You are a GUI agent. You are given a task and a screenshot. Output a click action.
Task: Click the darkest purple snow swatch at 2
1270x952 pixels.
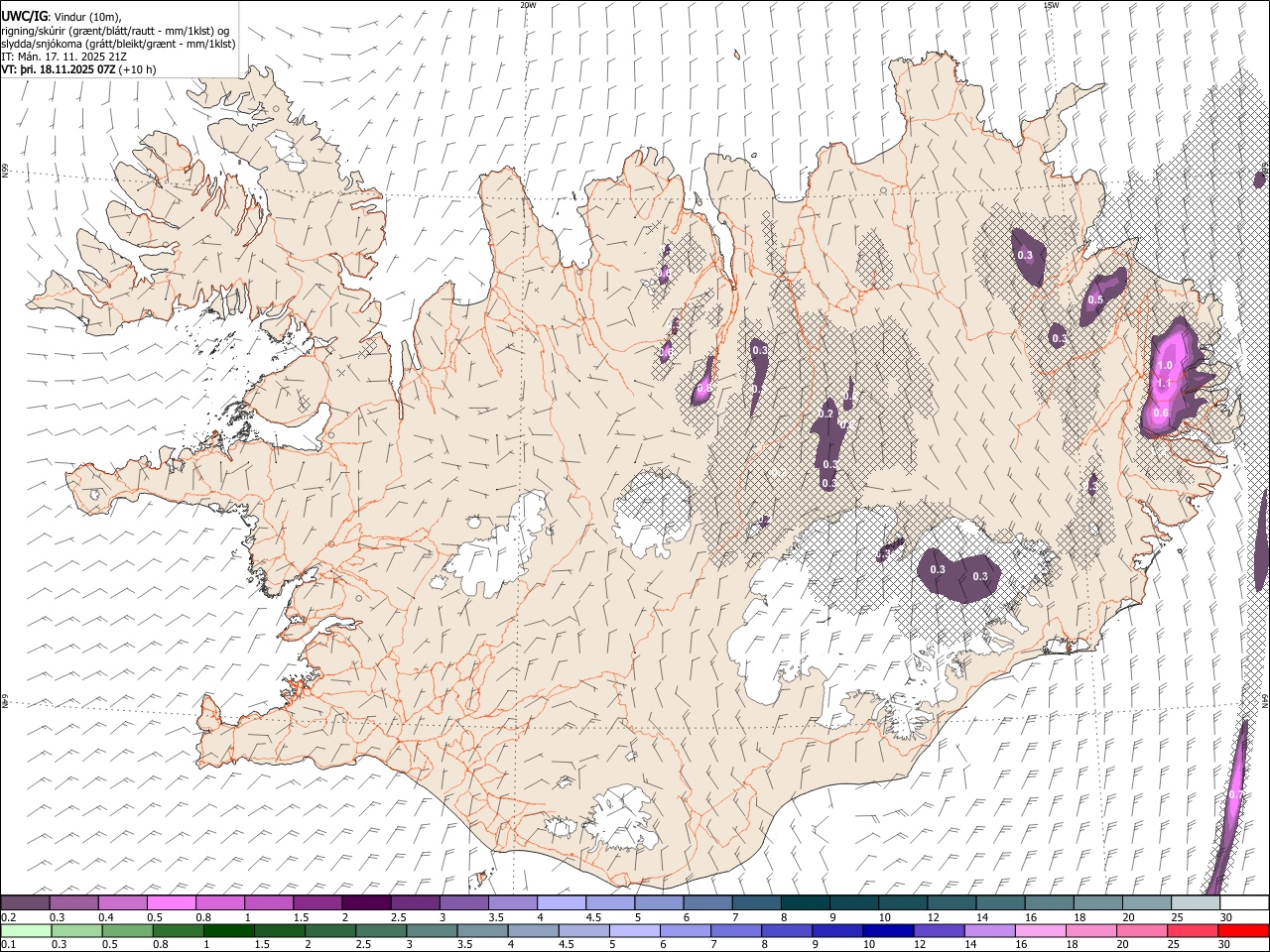(x=366, y=903)
